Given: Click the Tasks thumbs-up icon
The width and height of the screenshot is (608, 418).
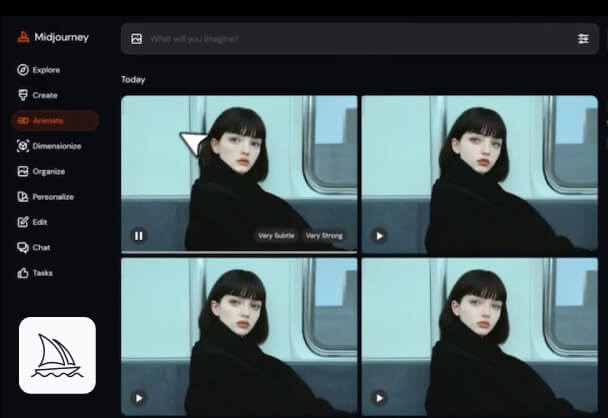Looking at the screenshot, I should click(x=23, y=273).
